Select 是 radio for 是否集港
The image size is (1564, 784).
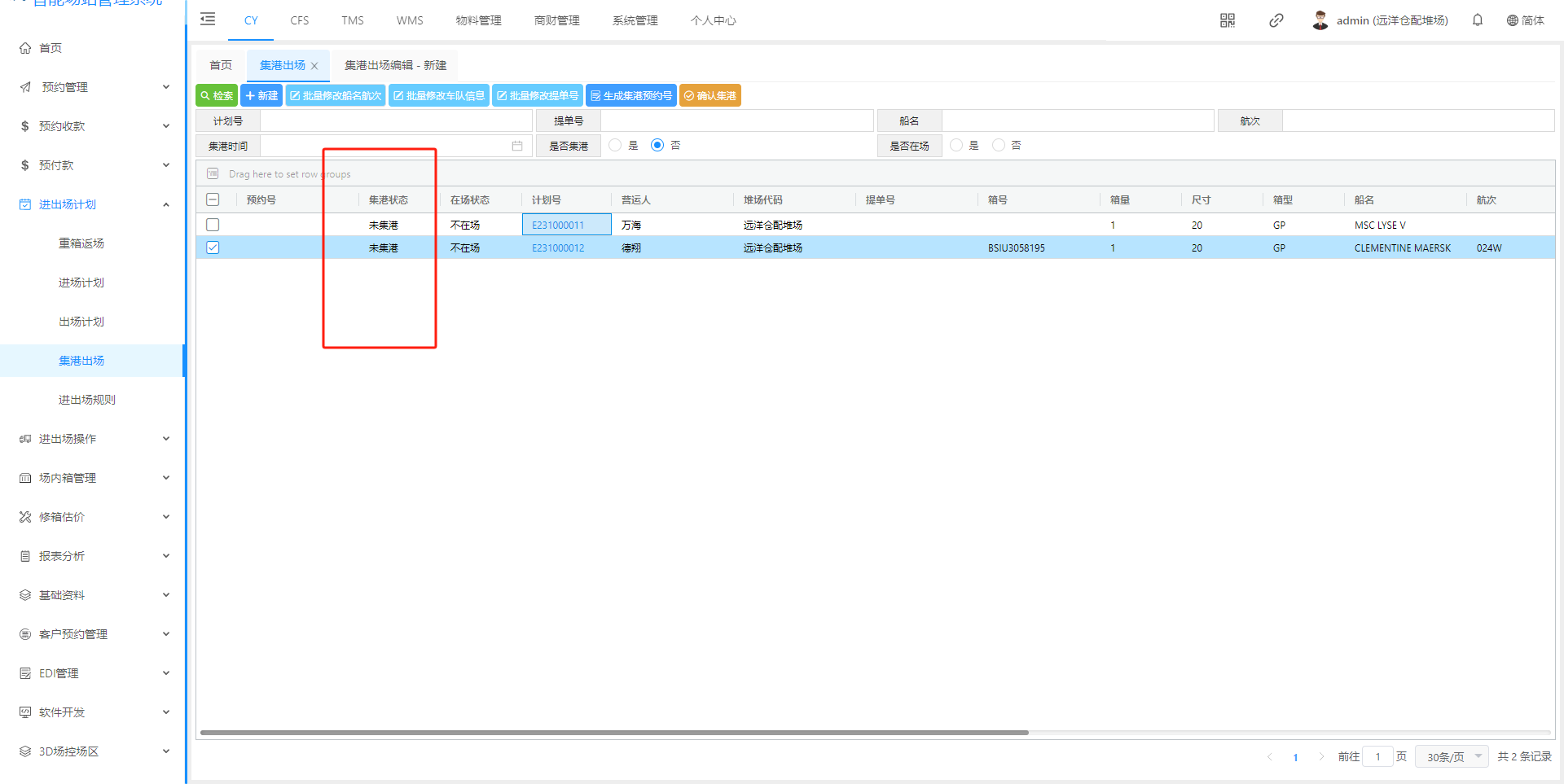[x=615, y=145]
